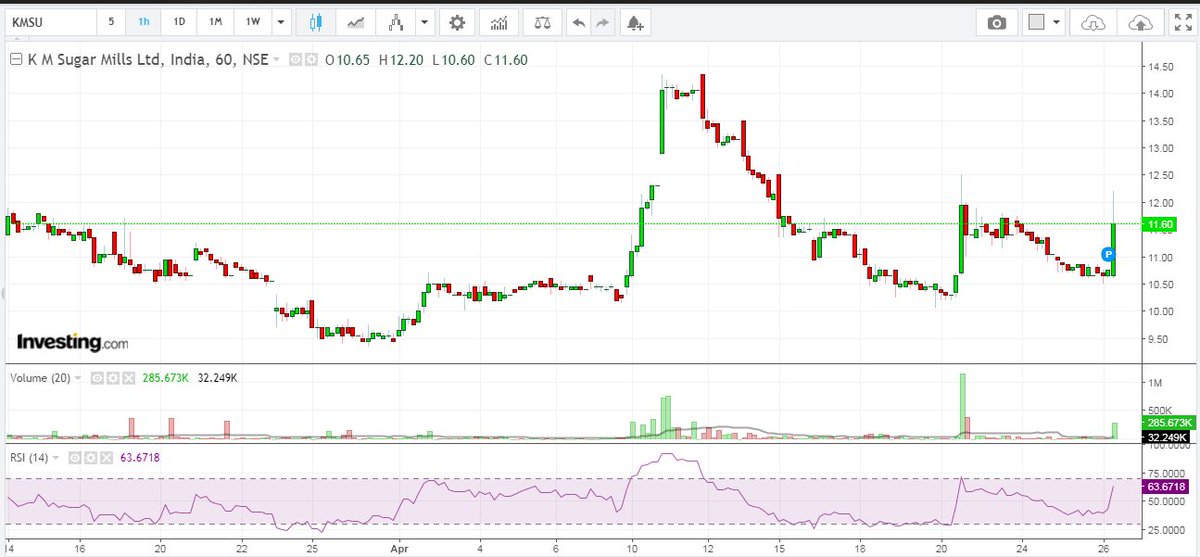The width and height of the screenshot is (1200, 557).
Task: Click the O10.65 open value
Action: [347, 60]
